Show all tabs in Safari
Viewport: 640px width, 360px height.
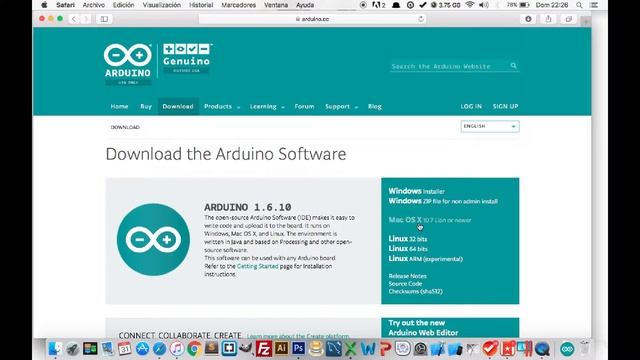[569, 19]
